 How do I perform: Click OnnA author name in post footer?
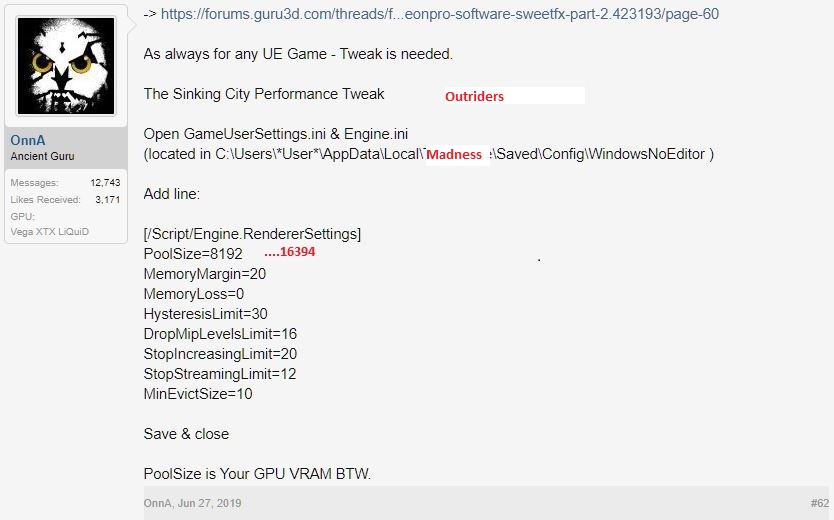(x=157, y=503)
